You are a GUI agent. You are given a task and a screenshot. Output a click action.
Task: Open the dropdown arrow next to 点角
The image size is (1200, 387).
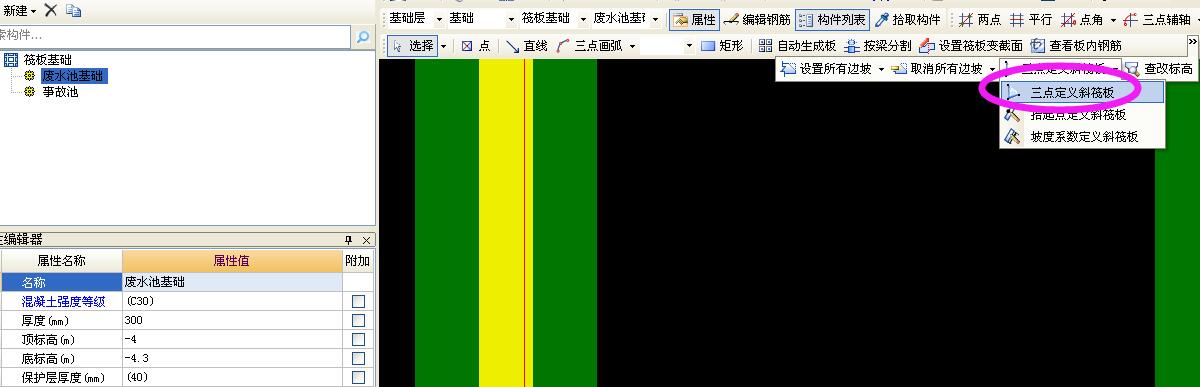click(1112, 19)
